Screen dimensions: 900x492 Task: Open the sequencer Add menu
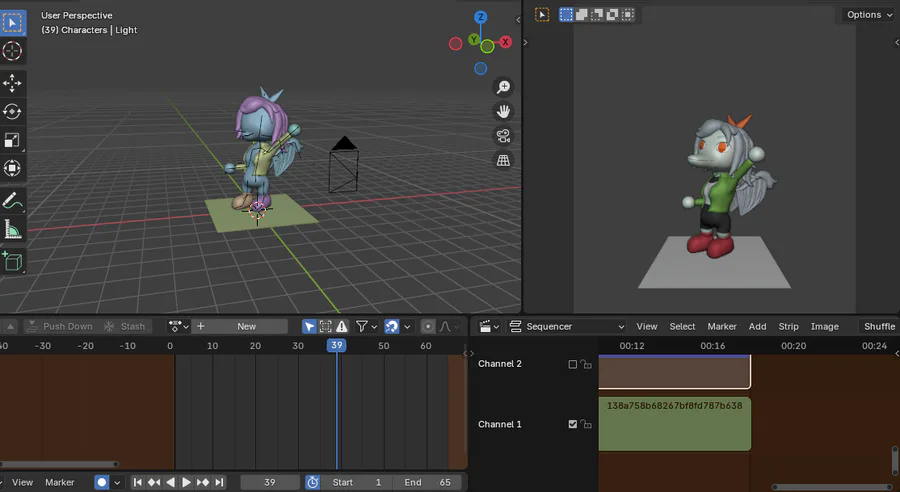point(757,327)
